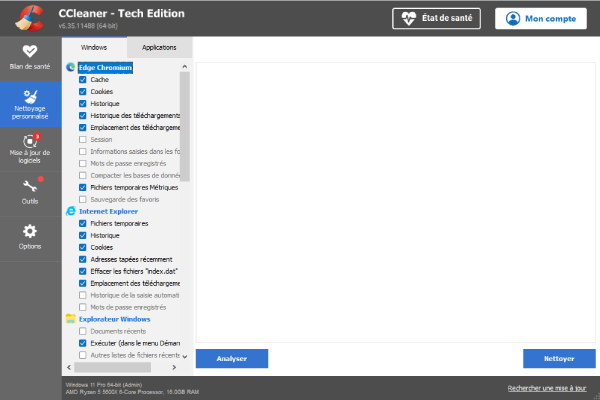Screen dimensions: 600x400
Task: Uncheck Edge Chromium Cookies checkbox
Action: tap(83, 91)
